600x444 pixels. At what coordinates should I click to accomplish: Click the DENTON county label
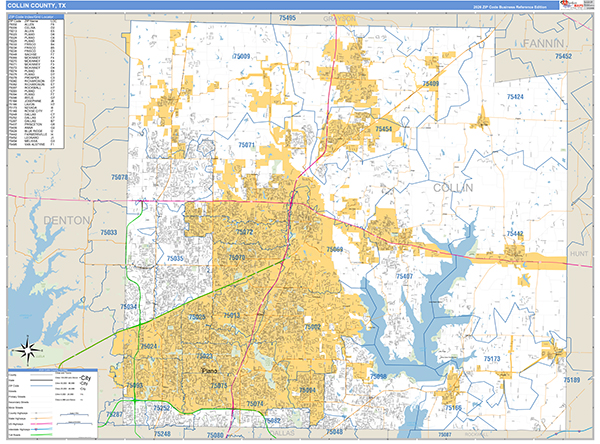pyautogui.click(x=67, y=220)
